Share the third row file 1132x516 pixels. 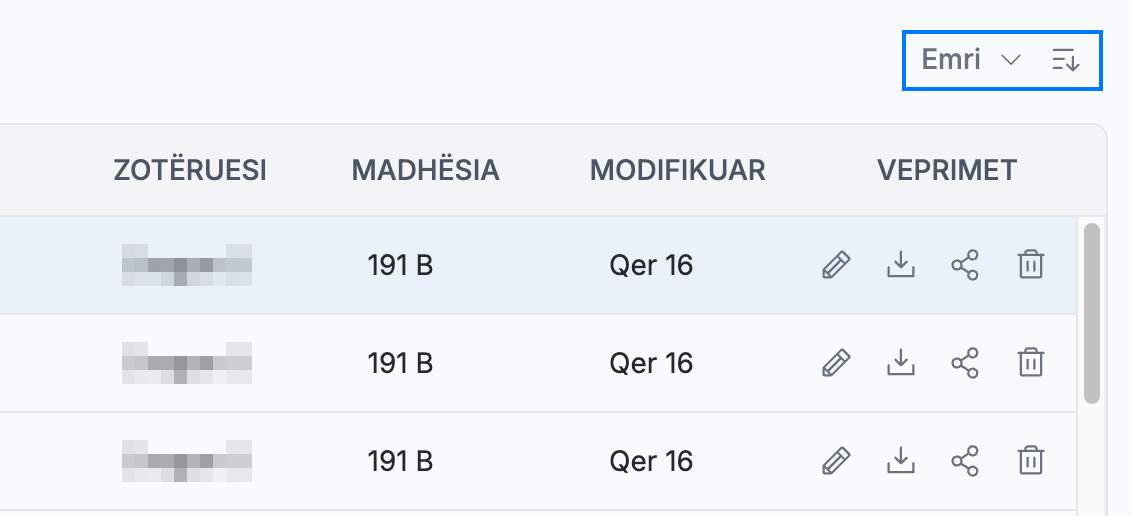965,460
